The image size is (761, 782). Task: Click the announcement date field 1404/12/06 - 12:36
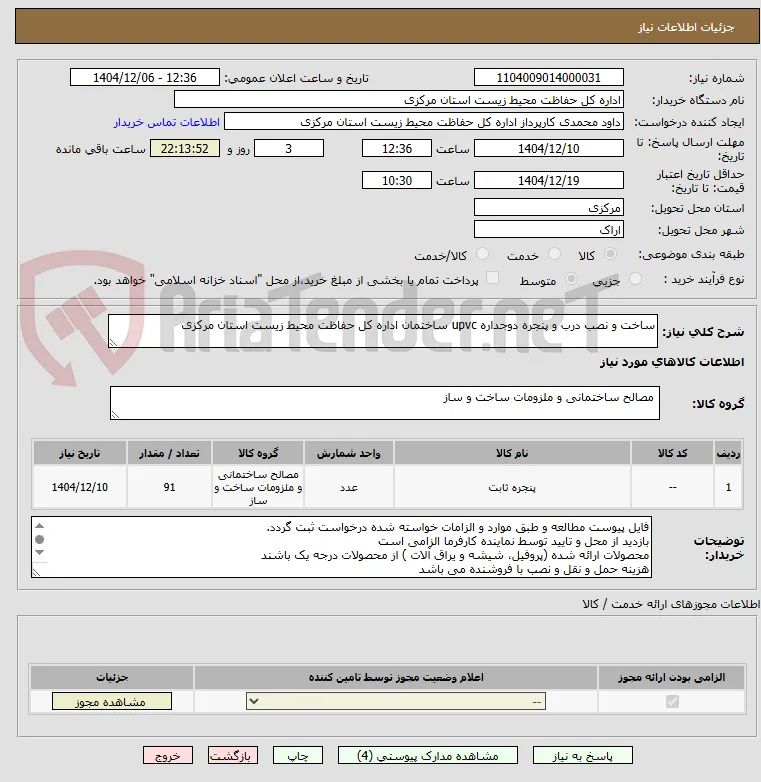point(145,78)
